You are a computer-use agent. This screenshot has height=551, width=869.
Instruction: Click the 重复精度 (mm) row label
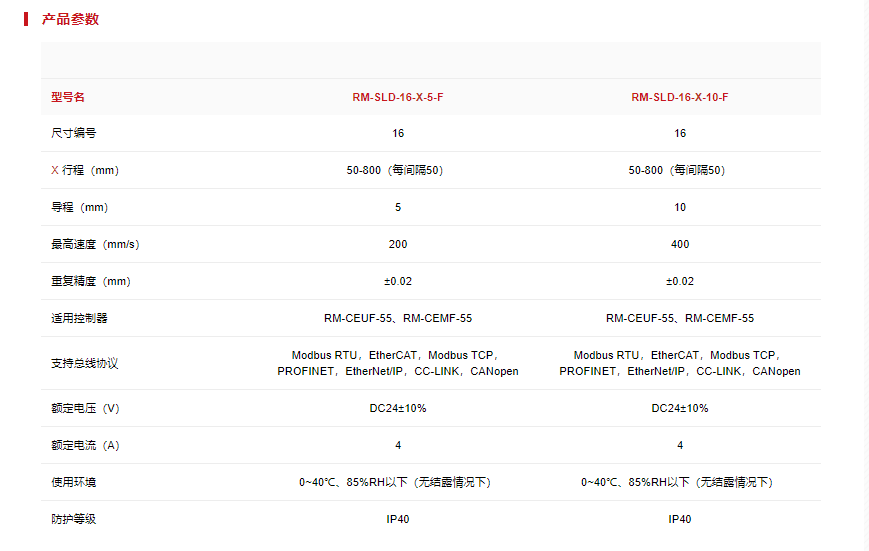91,281
